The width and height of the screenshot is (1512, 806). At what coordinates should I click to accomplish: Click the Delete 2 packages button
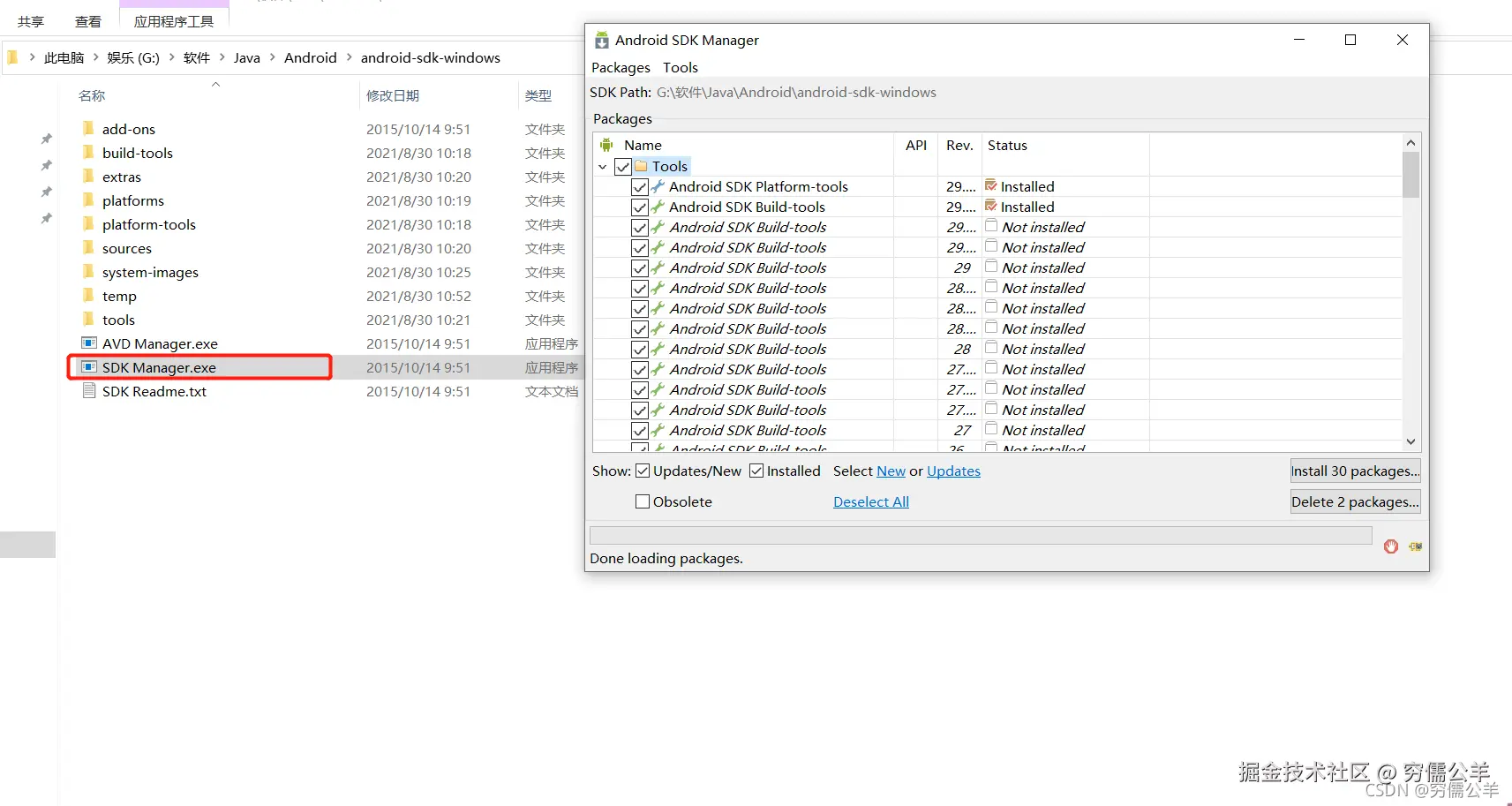pyautogui.click(x=1355, y=501)
